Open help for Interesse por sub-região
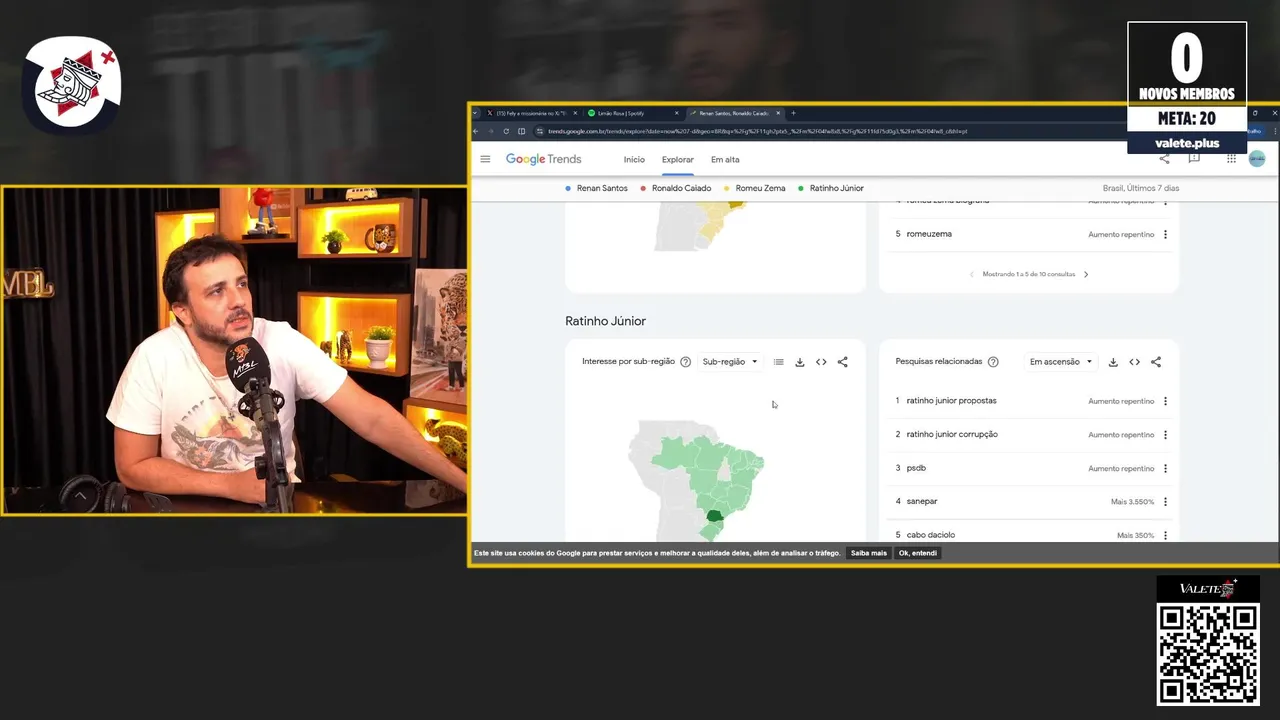Viewport: 1280px width, 720px height. point(685,362)
